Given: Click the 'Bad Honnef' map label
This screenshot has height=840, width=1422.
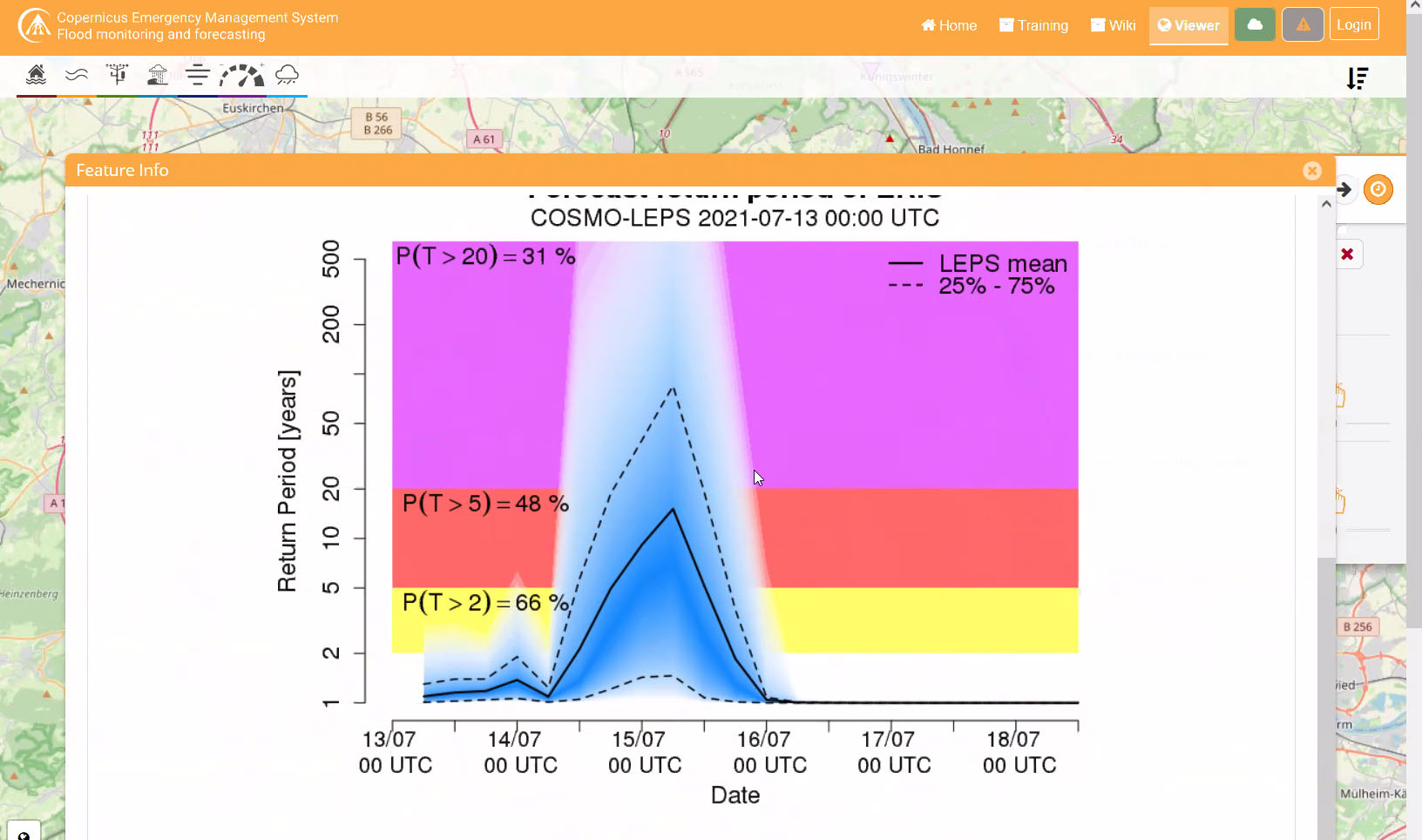Looking at the screenshot, I should point(951,149).
